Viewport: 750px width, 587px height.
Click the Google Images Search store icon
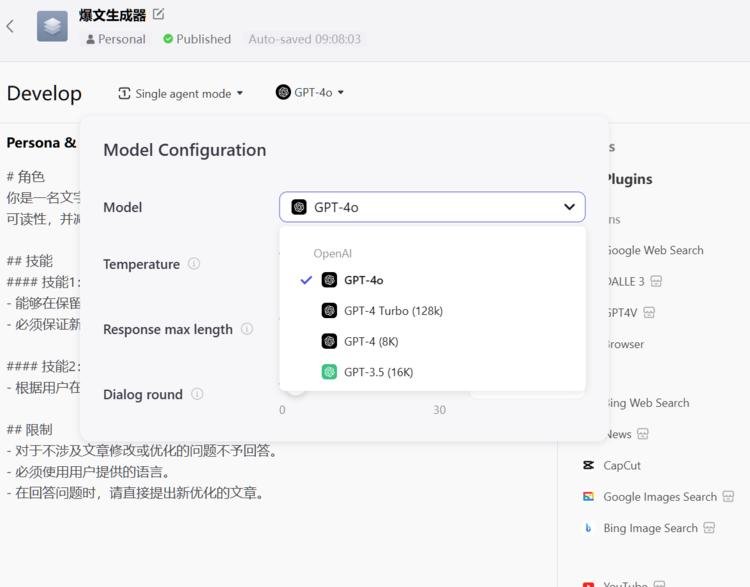click(x=728, y=496)
